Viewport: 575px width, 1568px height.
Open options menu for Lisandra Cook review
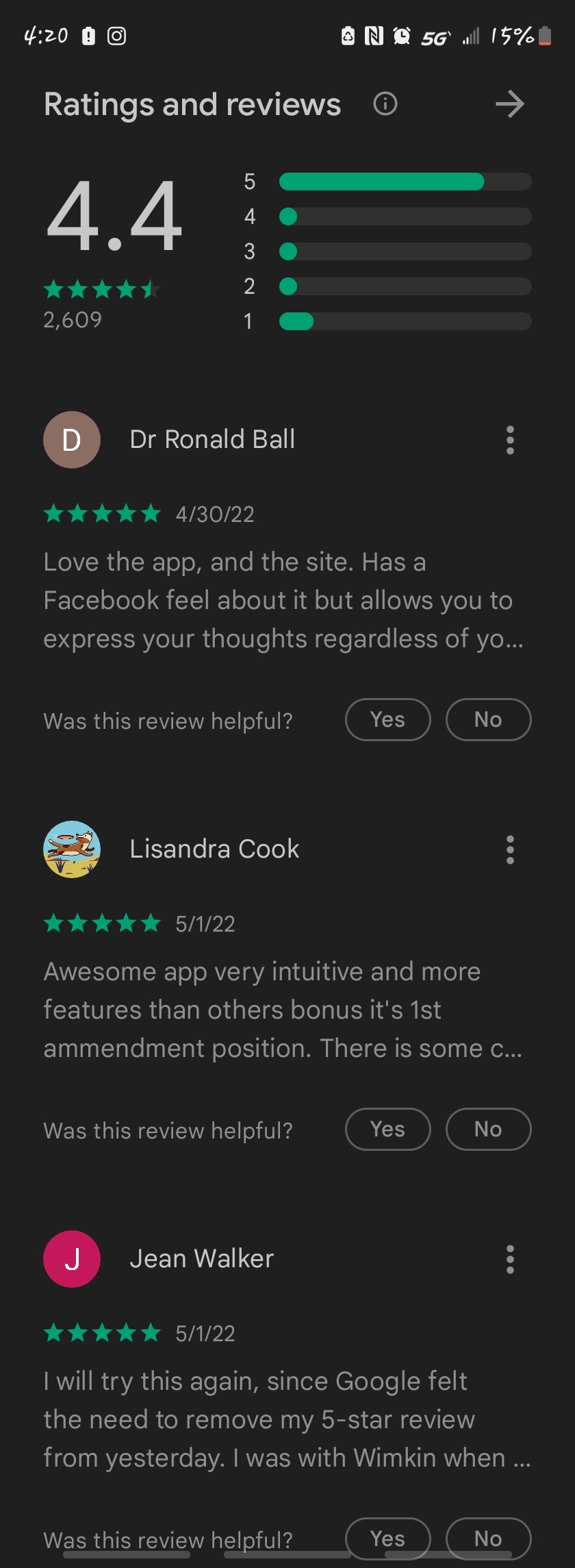point(510,849)
